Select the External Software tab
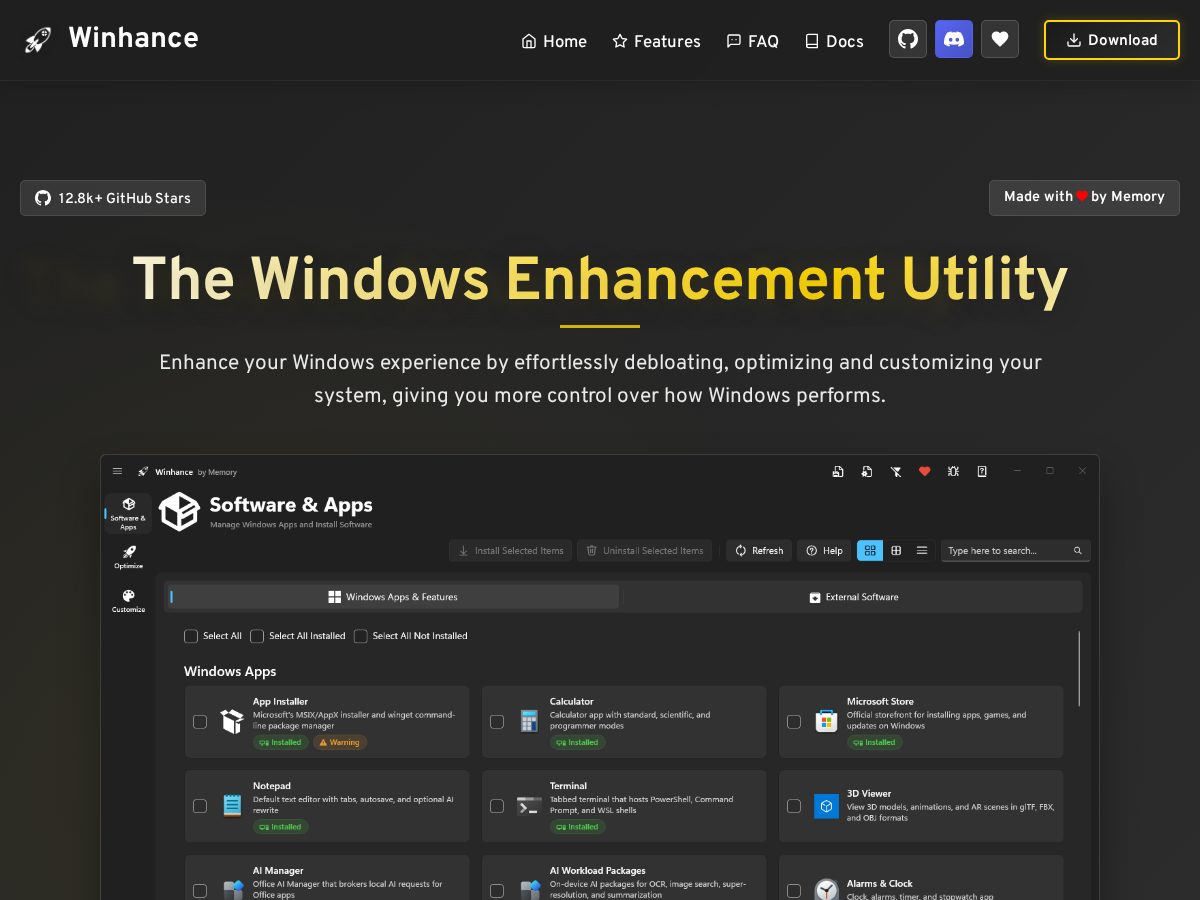Image resolution: width=1200 pixels, height=900 pixels. tap(853, 597)
